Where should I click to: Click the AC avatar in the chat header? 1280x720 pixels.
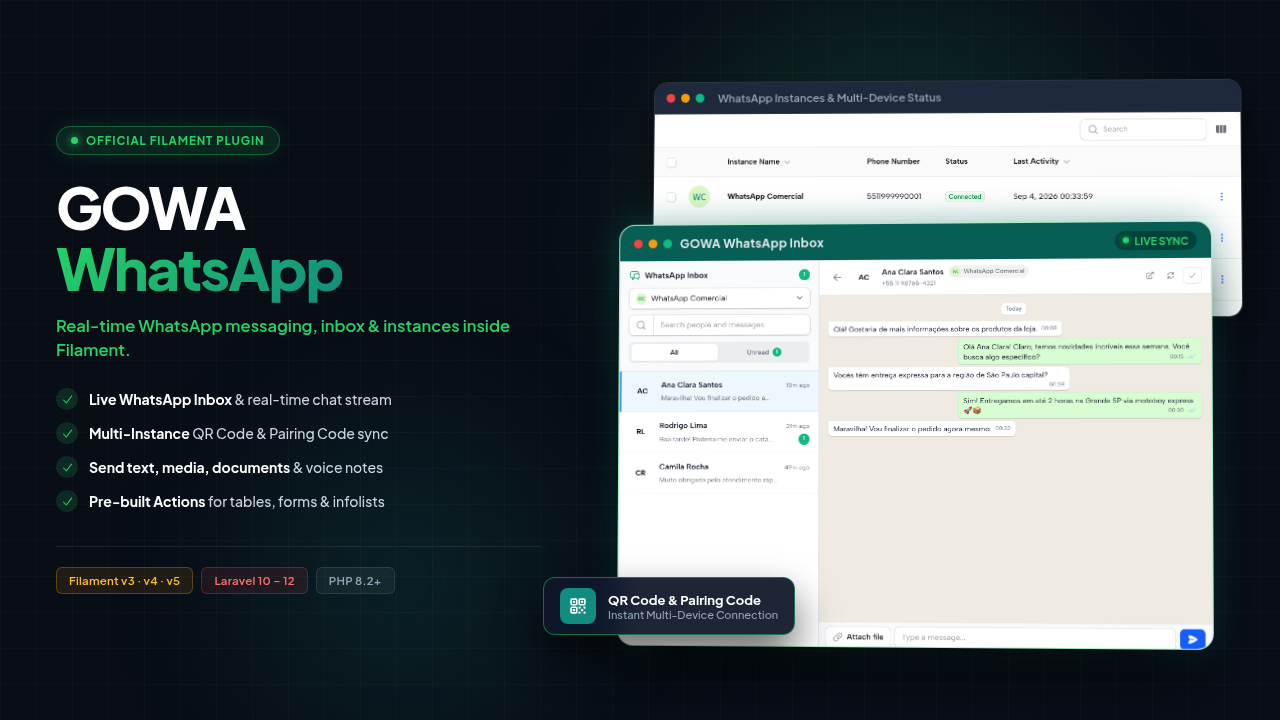(x=864, y=277)
